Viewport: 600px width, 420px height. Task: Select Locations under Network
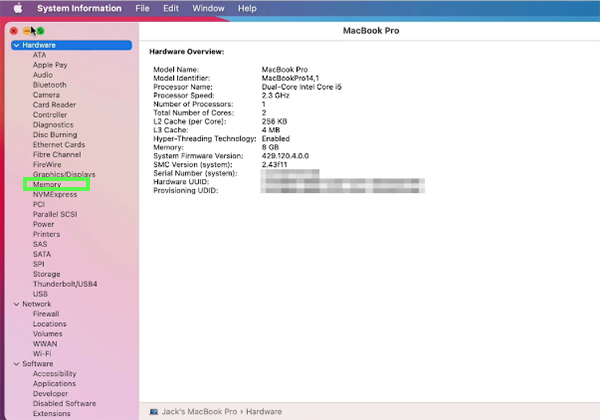pos(50,324)
